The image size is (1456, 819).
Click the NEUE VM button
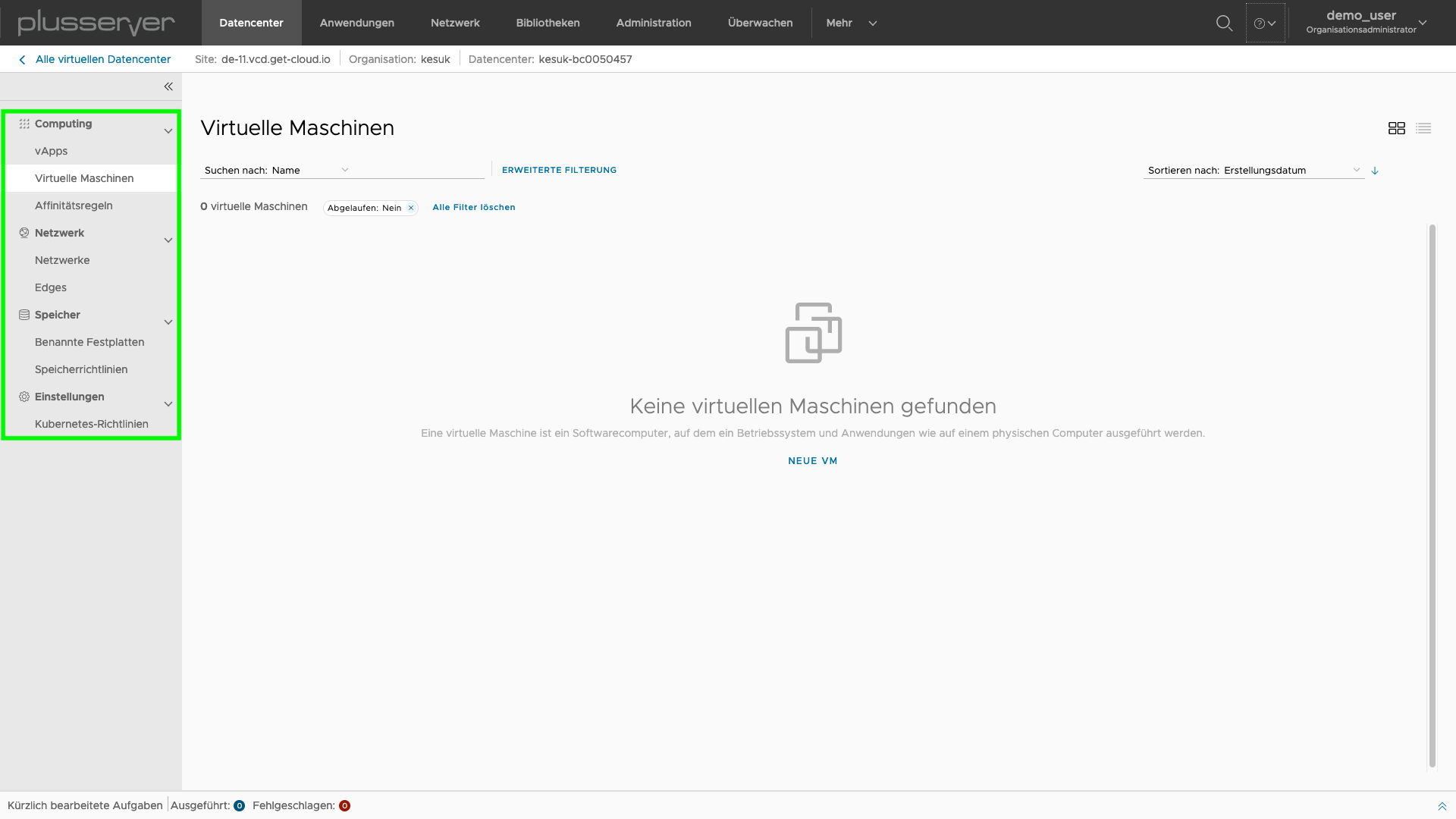tap(813, 461)
